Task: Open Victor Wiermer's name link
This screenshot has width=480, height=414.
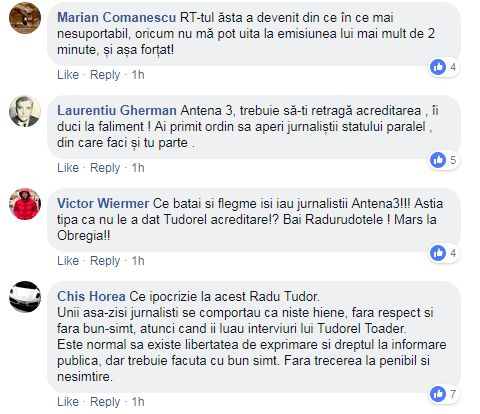Action: (x=103, y=204)
